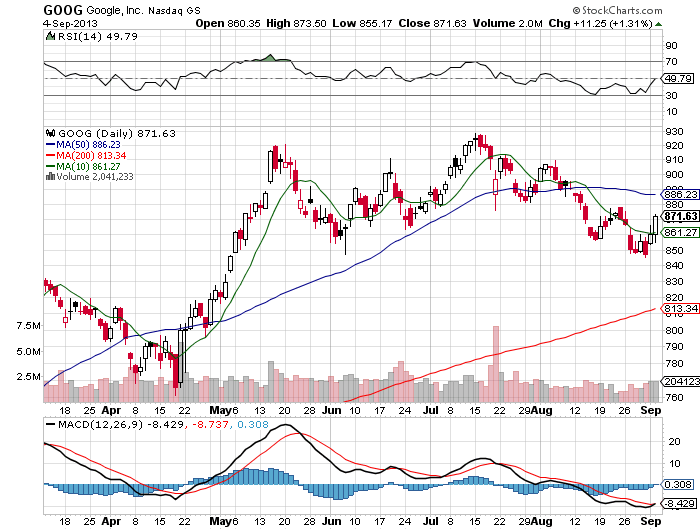The image size is (700, 530).
Task: Click the 49.79 RSI axis tag
Action: click(x=679, y=79)
